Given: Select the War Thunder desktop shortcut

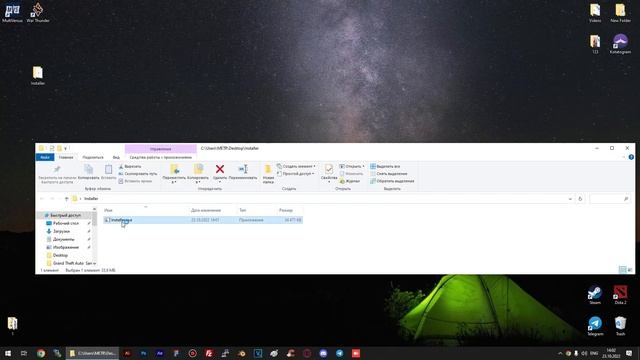Looking at the screenshot, I should coord(38,13).
